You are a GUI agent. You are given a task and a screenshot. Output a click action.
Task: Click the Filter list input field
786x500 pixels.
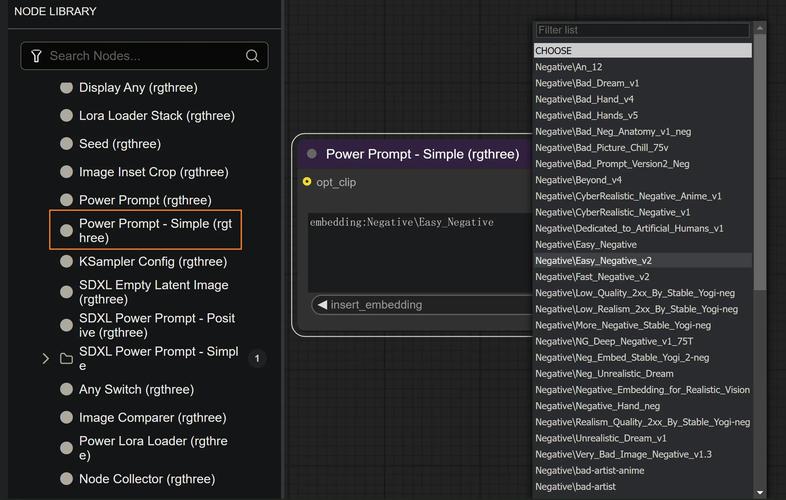pyautogui.click(x=642, y=30)
